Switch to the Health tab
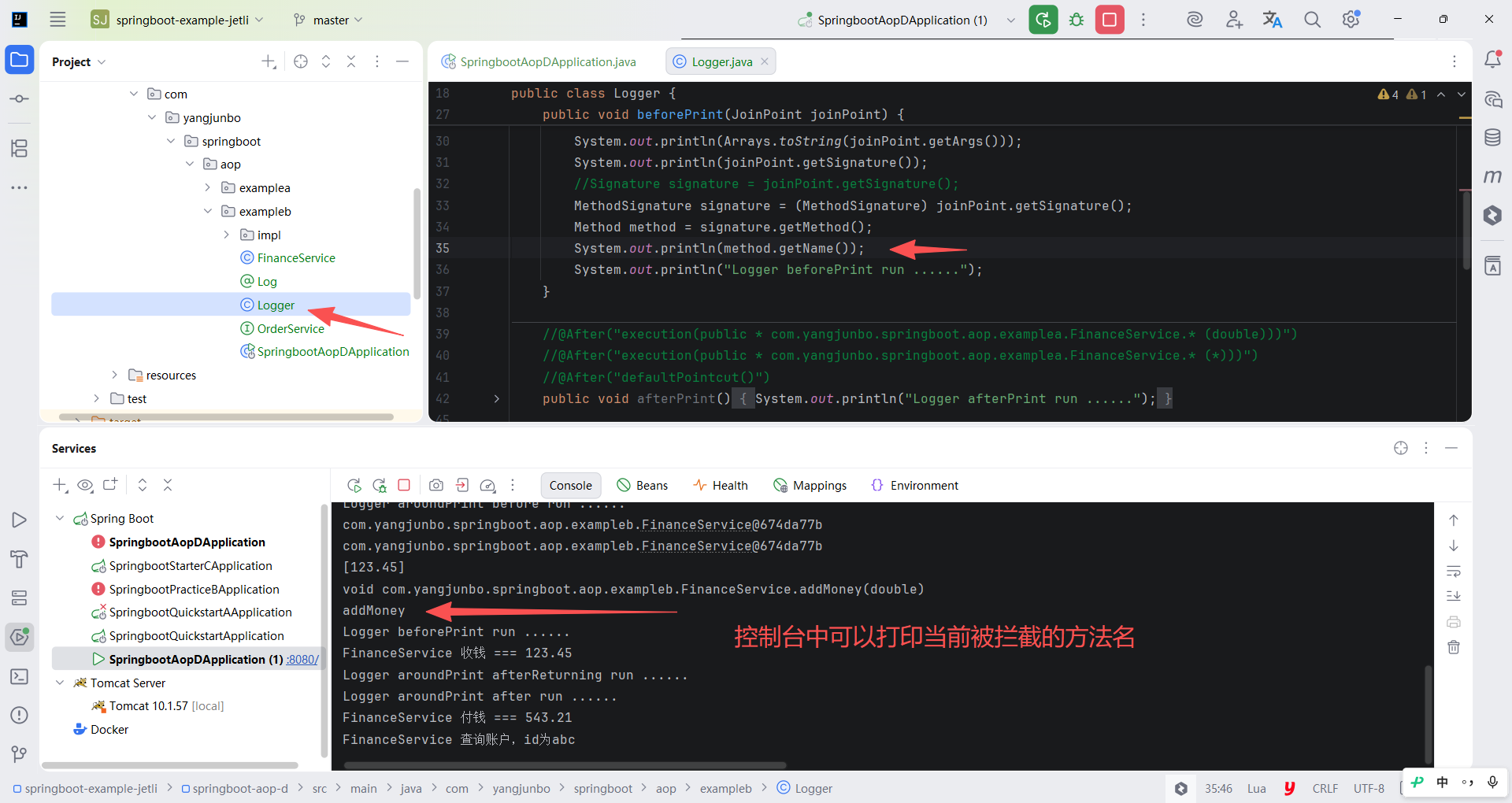This screenshot has width=1512, height=803. point(720,485)
